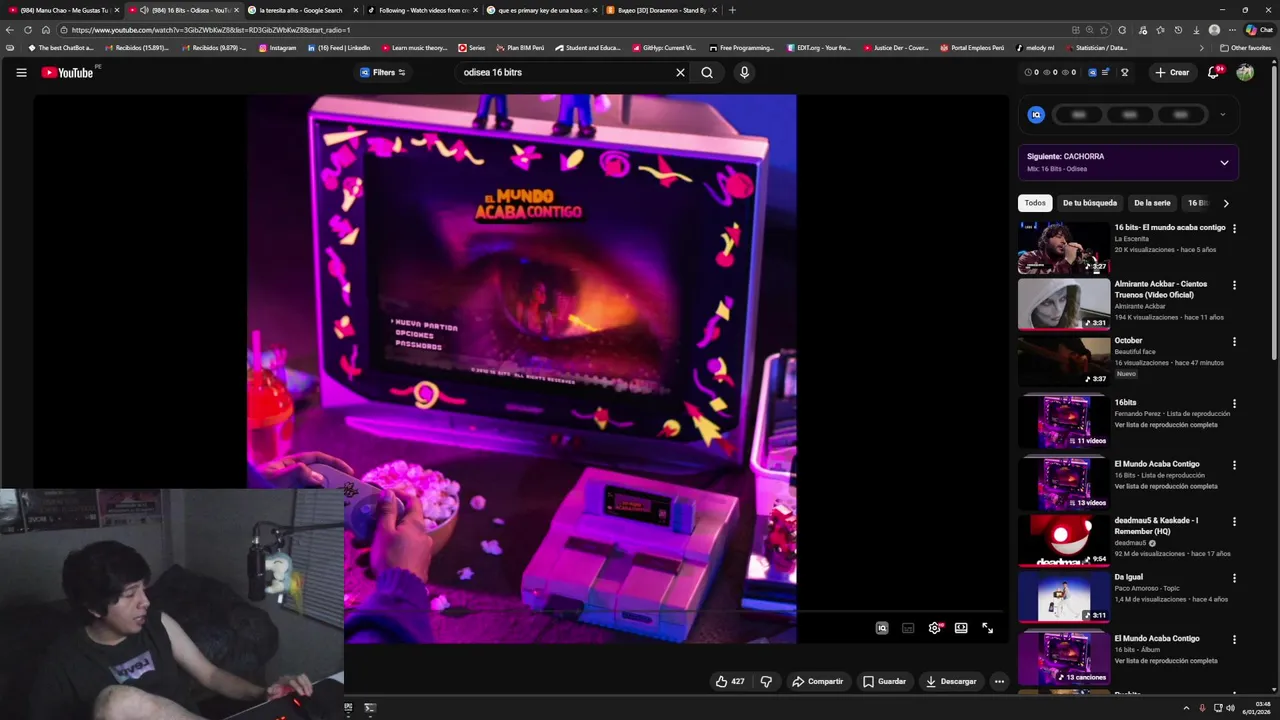Screen dimensions: 1280x720
Task: Reload the page in the browser
Action: click(28, 30)
